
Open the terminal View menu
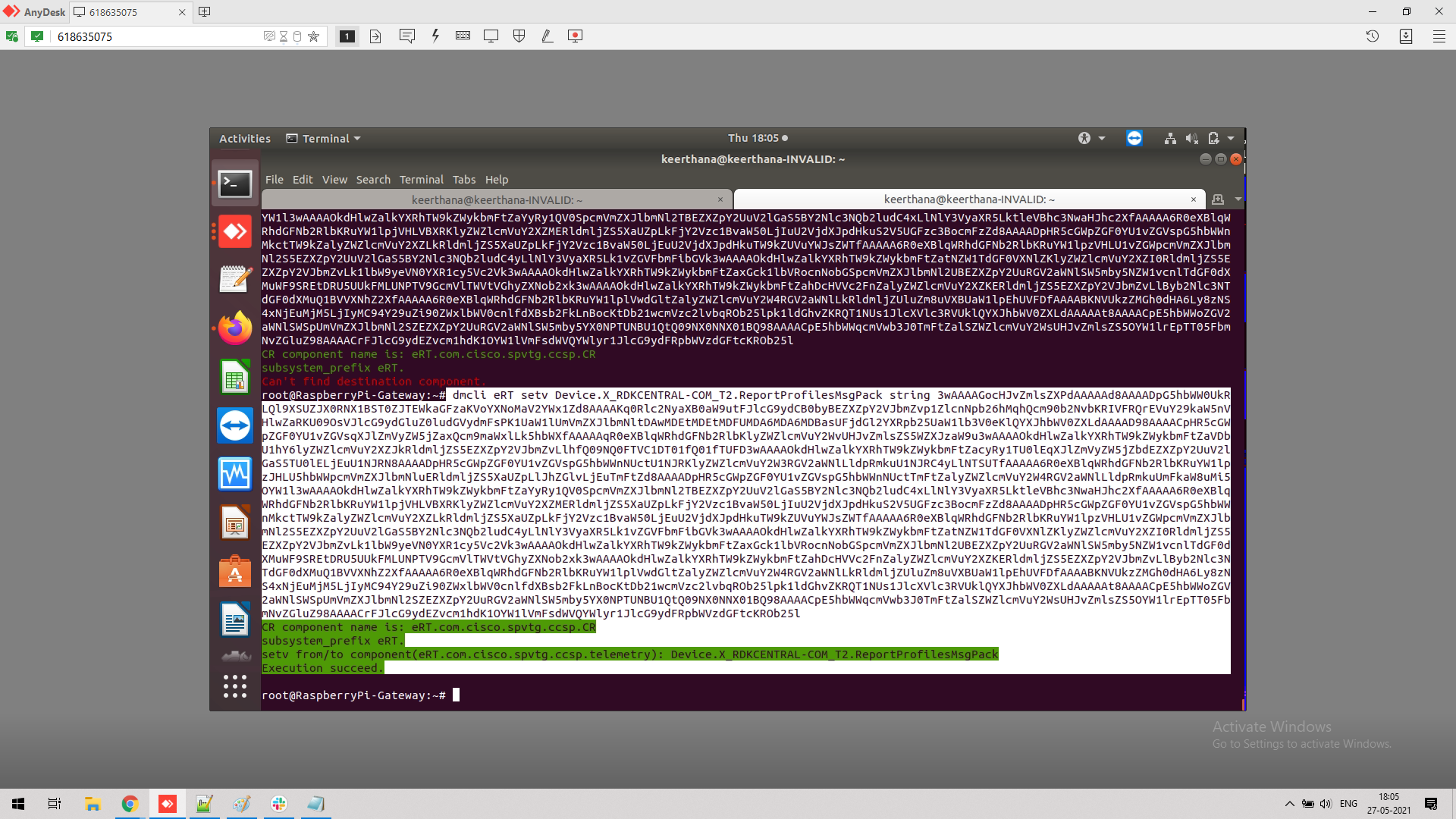pyautogui.click(x=334, y=180)
